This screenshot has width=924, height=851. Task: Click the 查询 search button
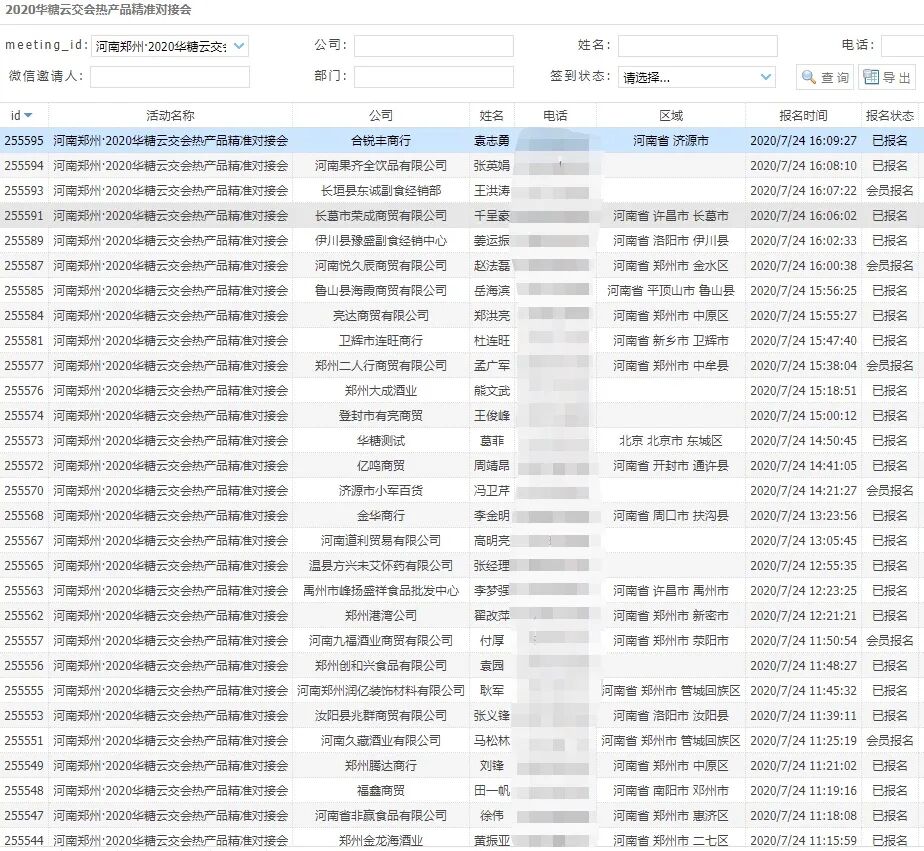coord(825,77)
